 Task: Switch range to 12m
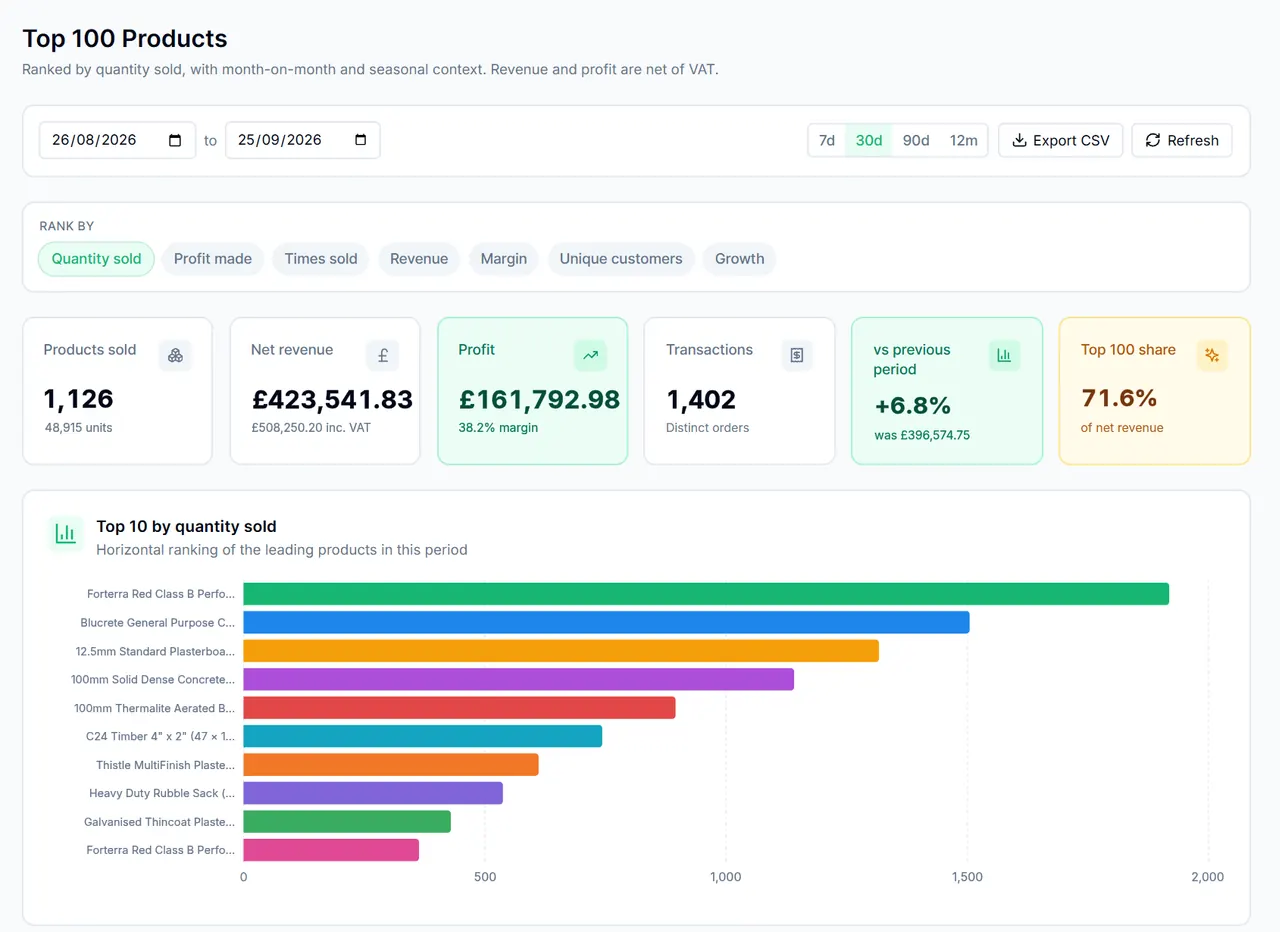[963, 140]
